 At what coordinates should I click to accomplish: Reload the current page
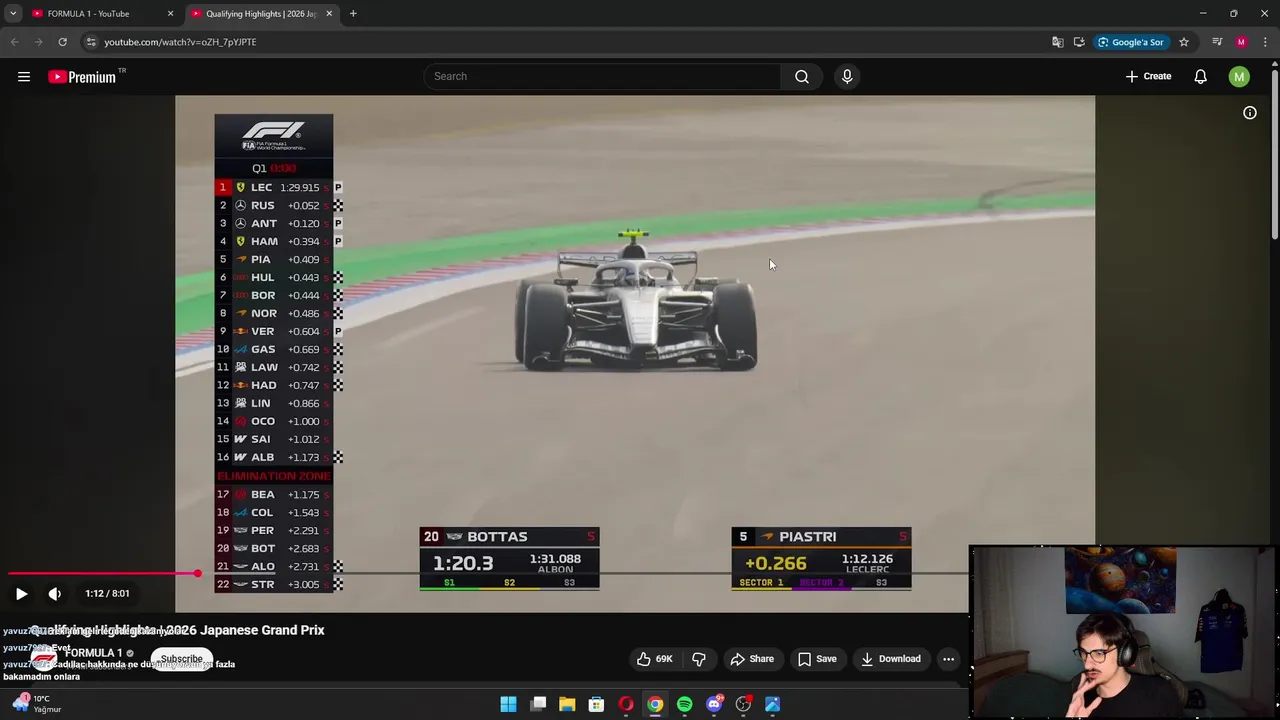[x=62, y=42]
